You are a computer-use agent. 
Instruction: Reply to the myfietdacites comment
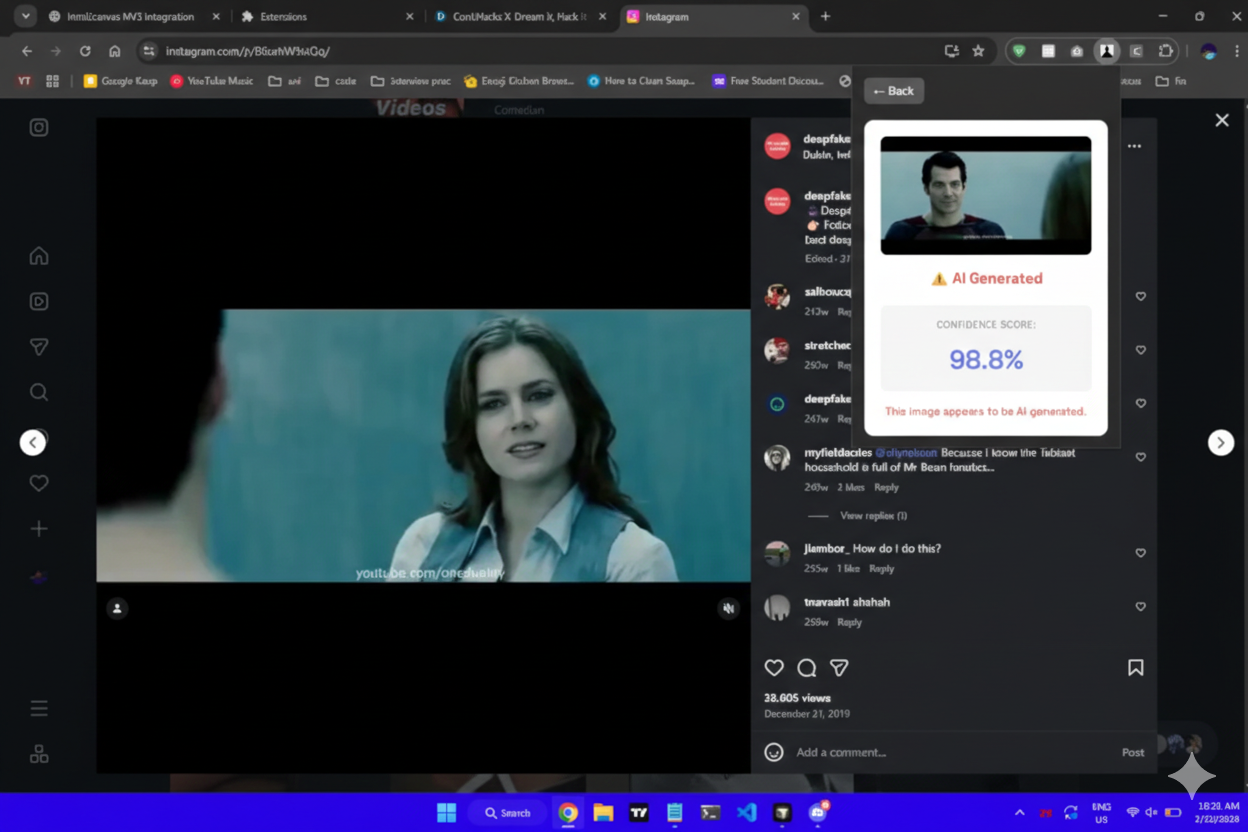pyautogui.click(x=886, y=487)
